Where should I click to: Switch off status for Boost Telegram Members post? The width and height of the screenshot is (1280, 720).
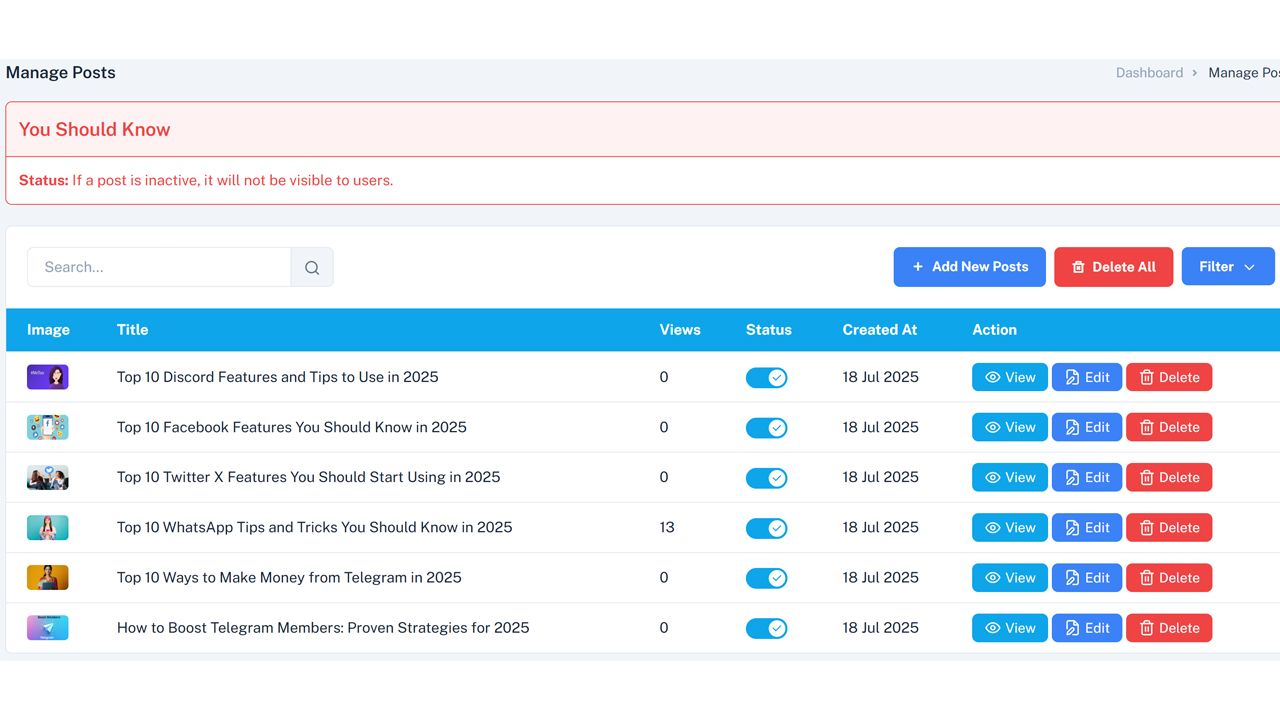766,628
